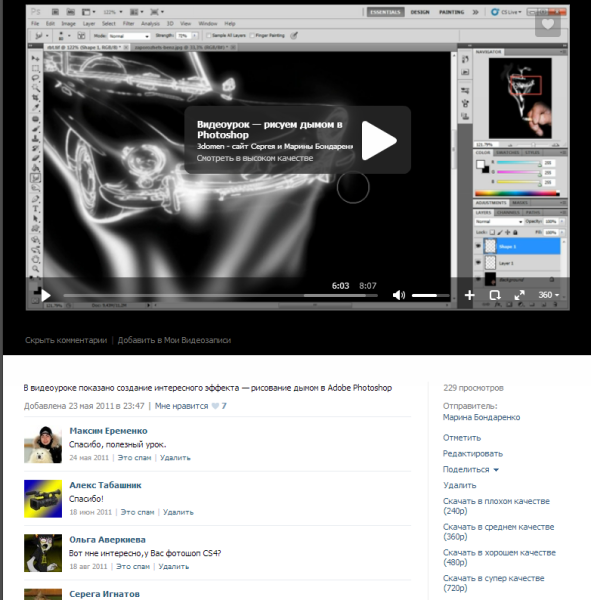Download video in low quality 240p
591x600 pixels.
[496, 506]
